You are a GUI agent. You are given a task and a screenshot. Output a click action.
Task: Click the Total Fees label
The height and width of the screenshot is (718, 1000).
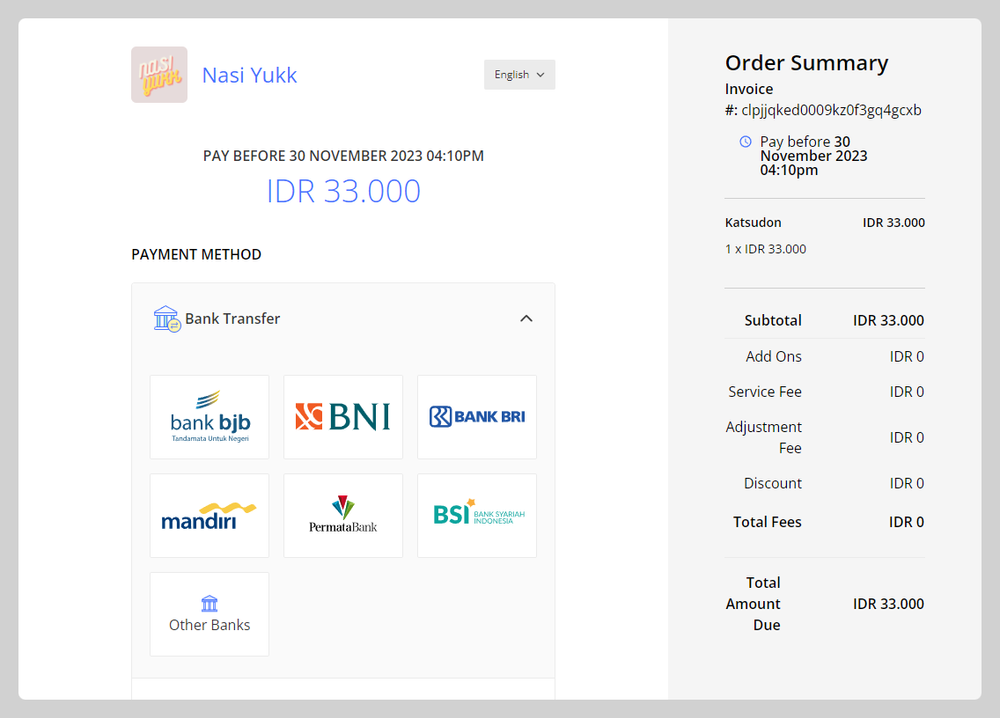(x=767, y=522)
